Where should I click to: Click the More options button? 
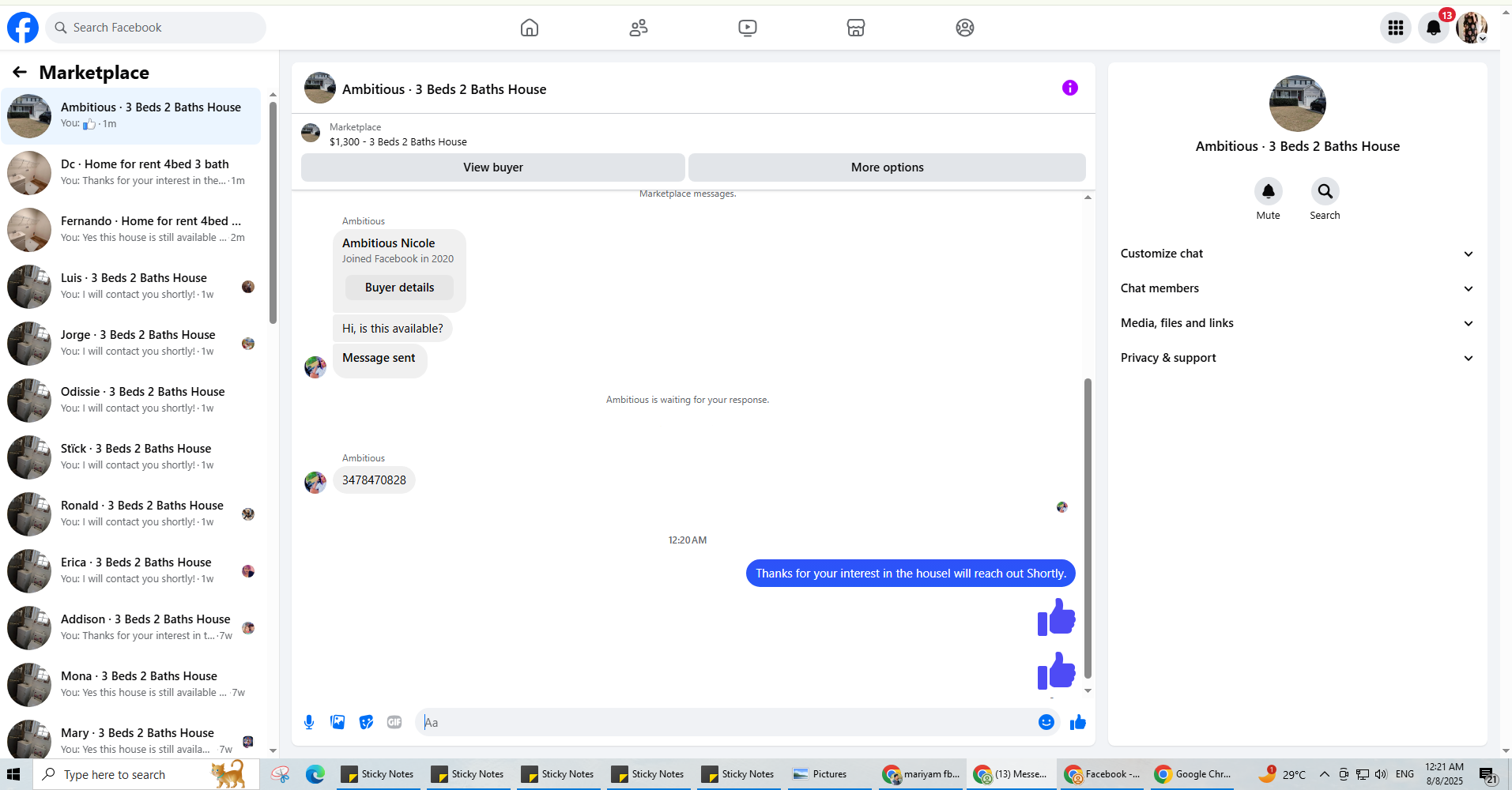pos(887,167)
